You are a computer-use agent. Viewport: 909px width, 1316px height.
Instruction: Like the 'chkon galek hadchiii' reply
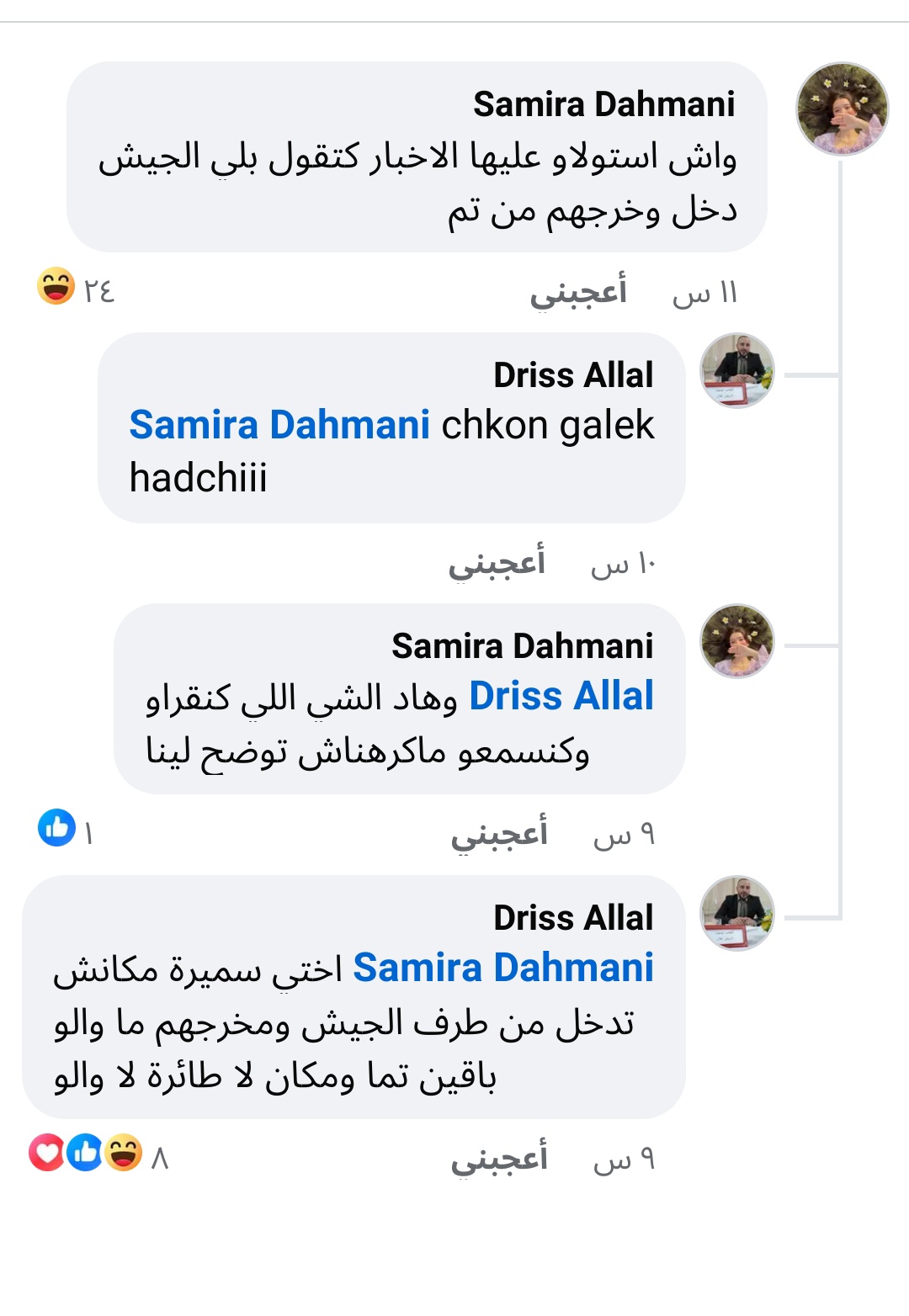497,563
